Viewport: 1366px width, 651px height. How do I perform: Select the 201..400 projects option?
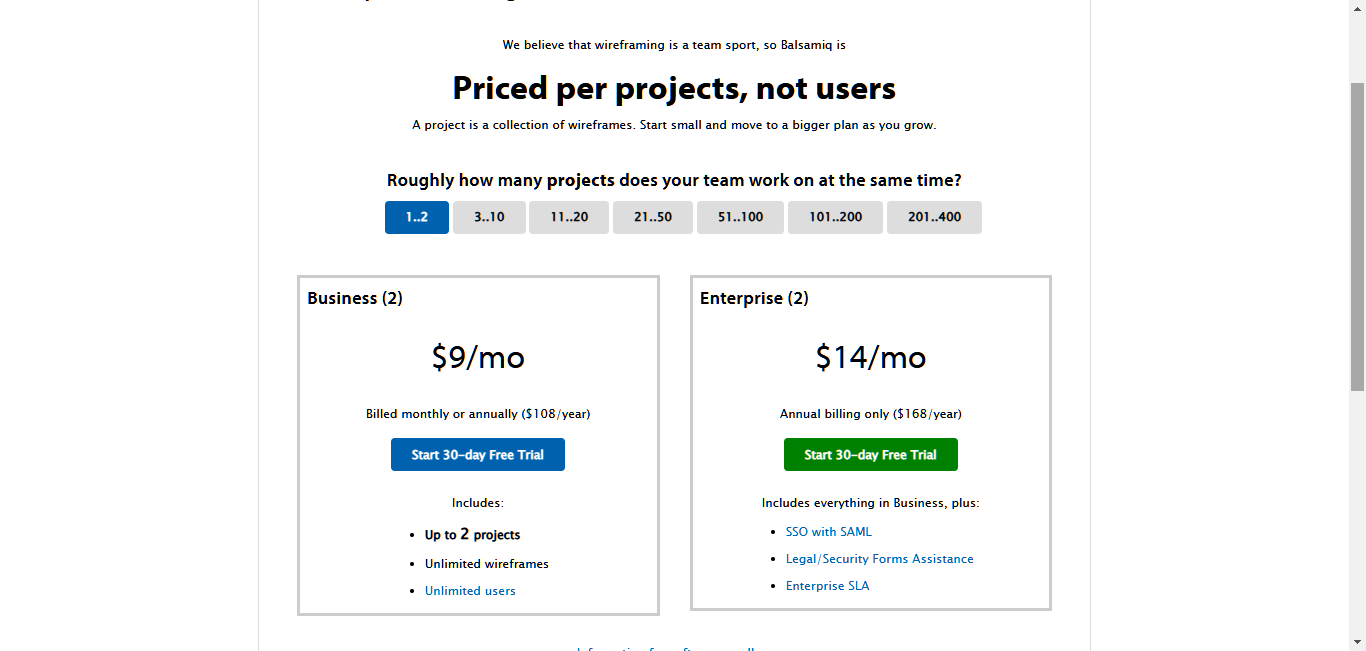point(934,218)
